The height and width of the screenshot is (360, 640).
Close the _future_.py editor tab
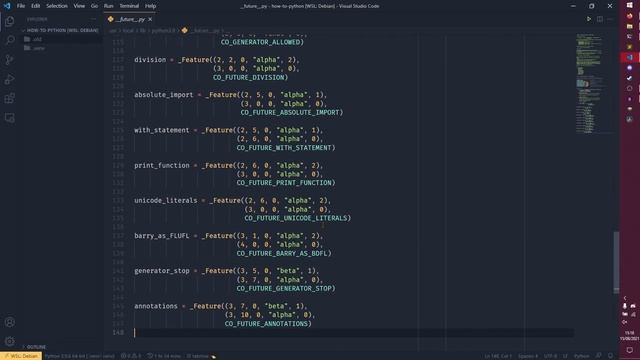pos(150,19)
